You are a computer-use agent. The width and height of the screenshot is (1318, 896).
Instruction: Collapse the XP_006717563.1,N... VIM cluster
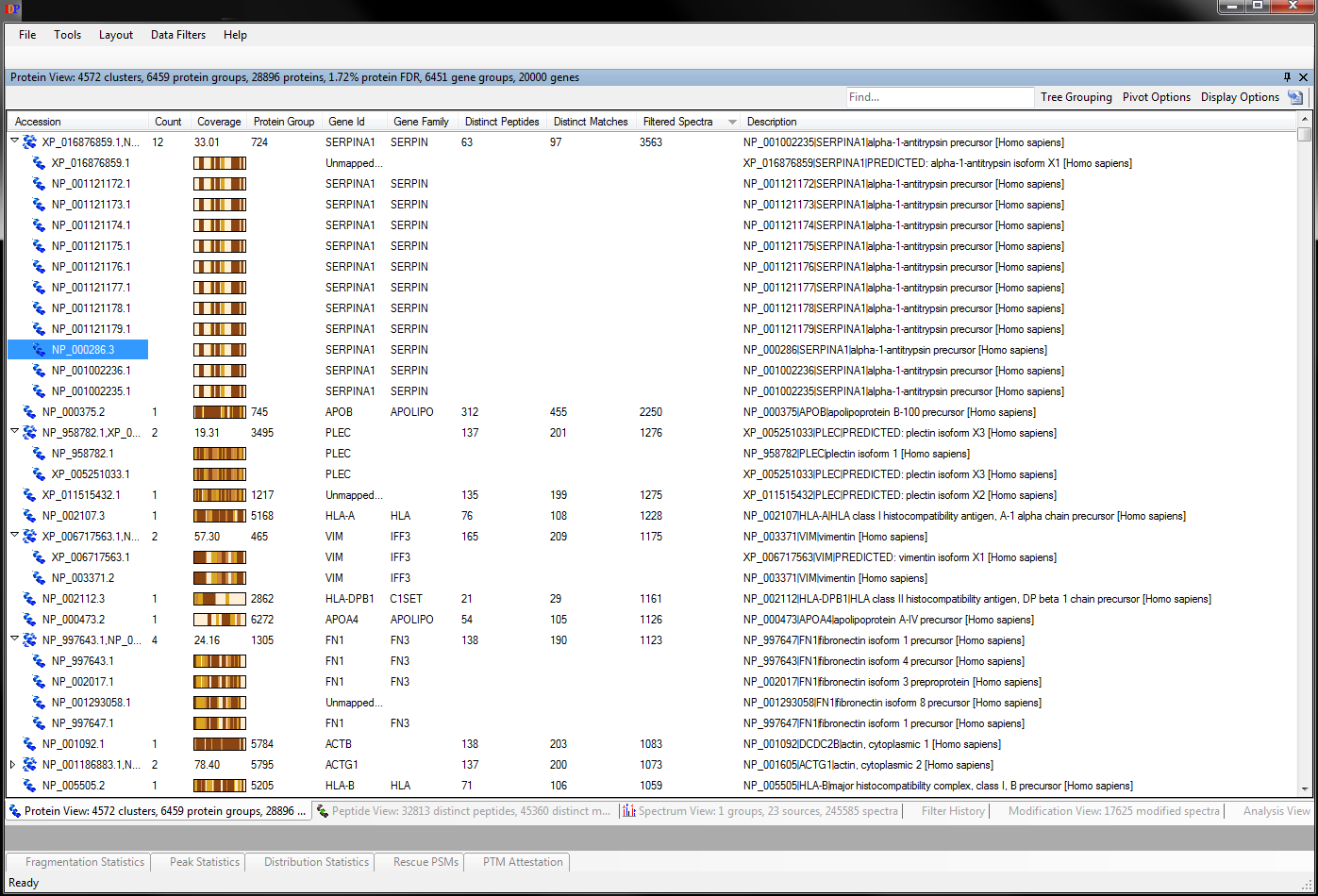[14, 537]
